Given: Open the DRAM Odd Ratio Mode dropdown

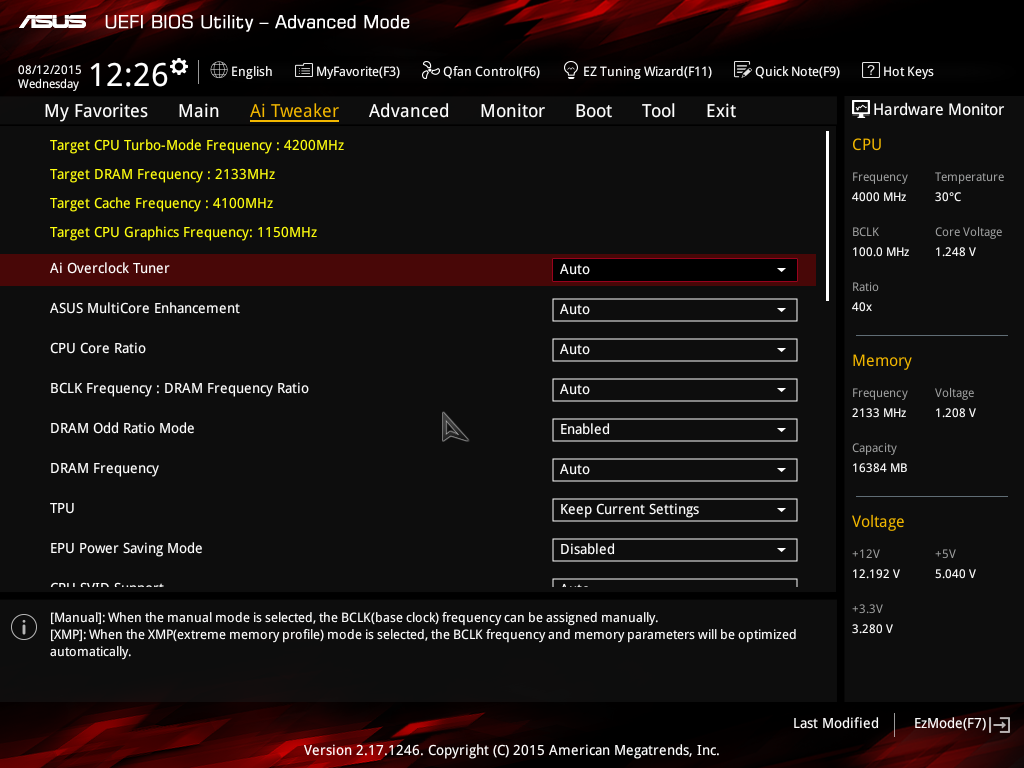Looking at the screenshot, I should point(675,430).
